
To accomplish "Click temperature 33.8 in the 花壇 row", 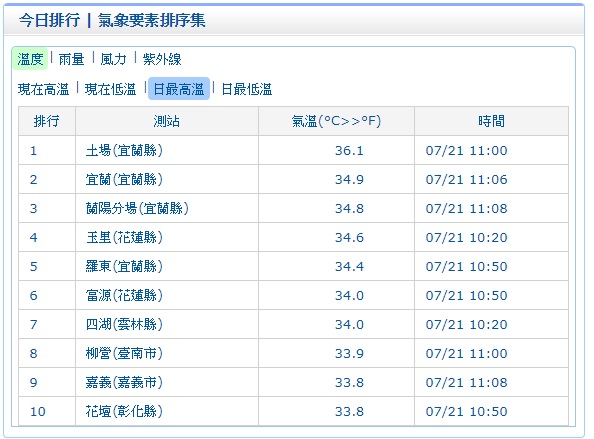I will [349, 412].
